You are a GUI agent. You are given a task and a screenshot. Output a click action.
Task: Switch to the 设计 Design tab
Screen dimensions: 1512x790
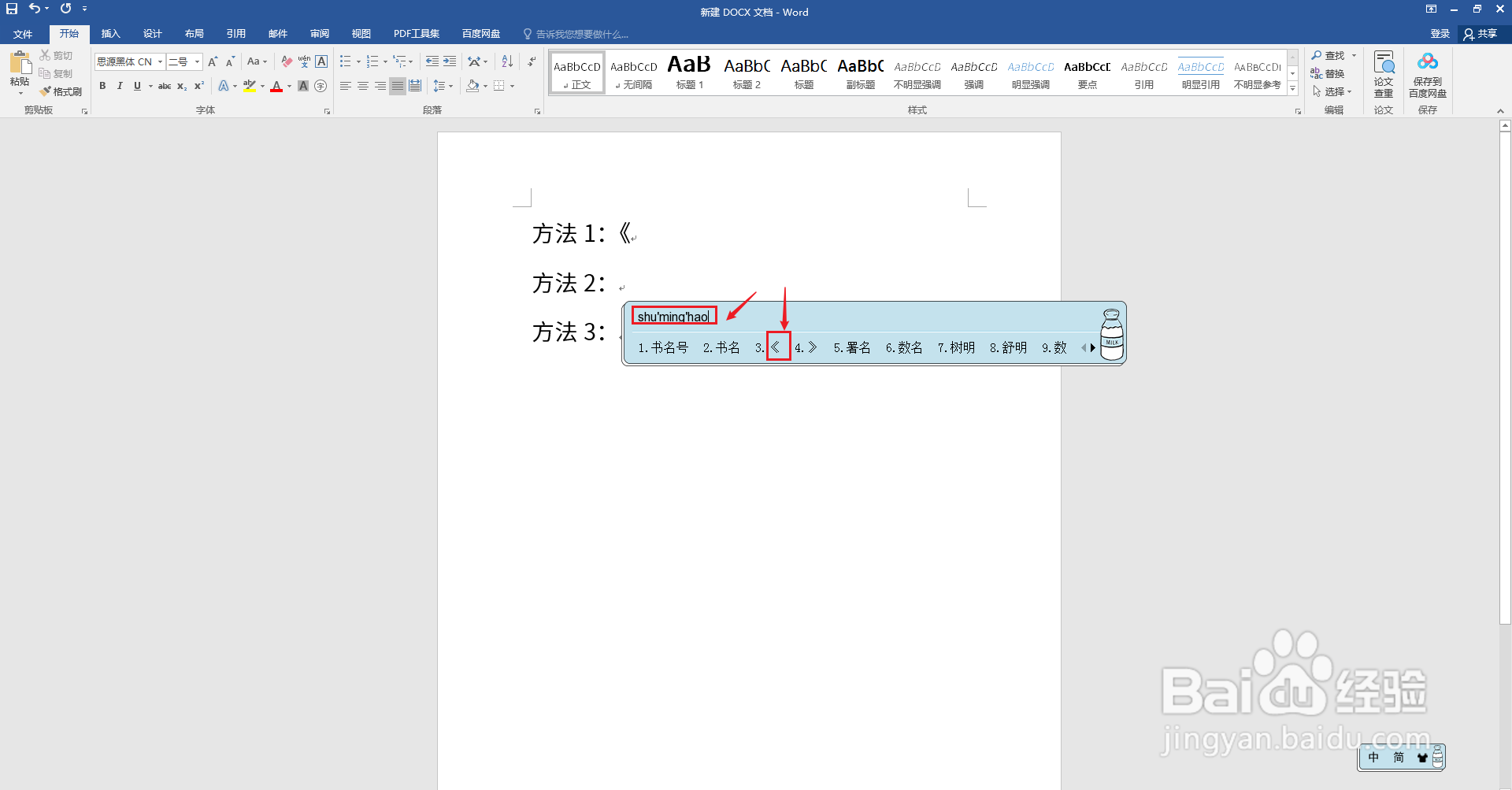pos(153,34)
